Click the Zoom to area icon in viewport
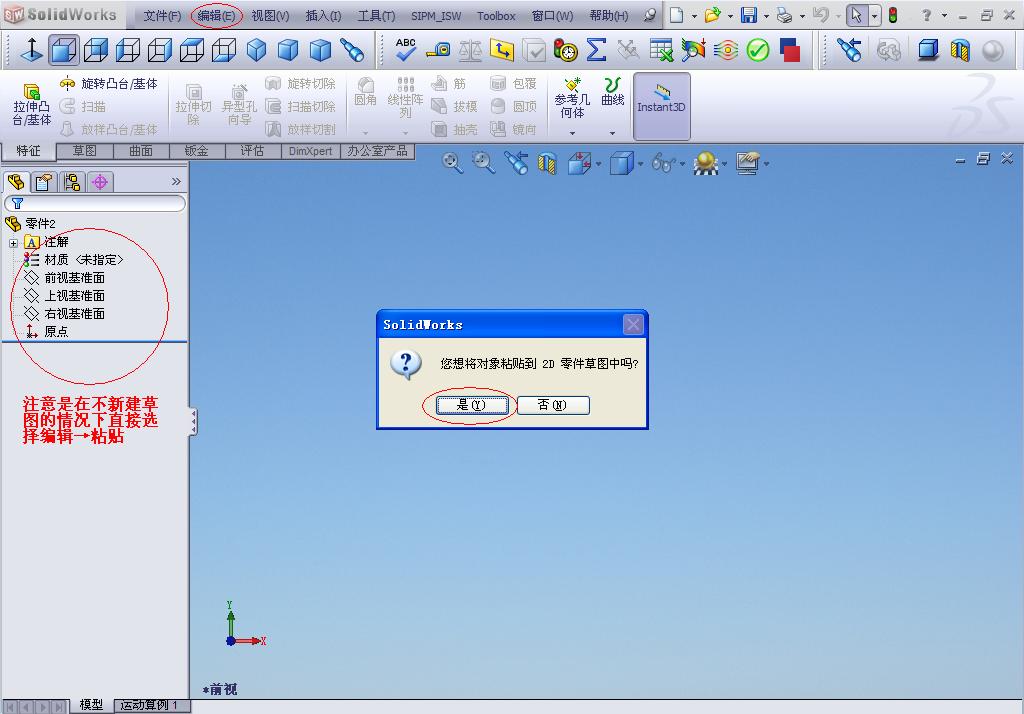This screenshot has width=1024, height=714. click(x=484, y=162)
